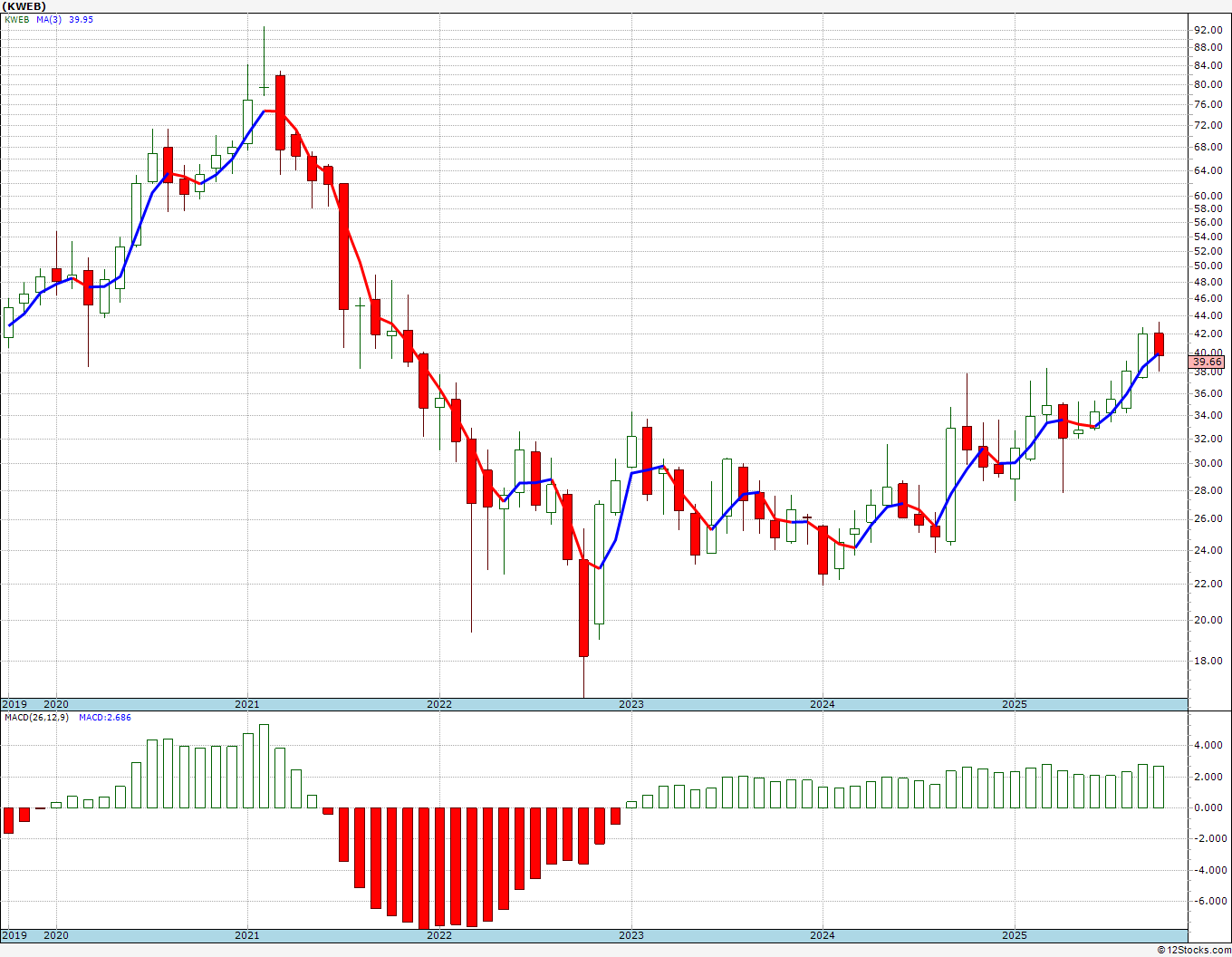Click the 52.00 price axis label
Image resolution: width=1232 pixels, height=957 pixels.
(1208, 251)
